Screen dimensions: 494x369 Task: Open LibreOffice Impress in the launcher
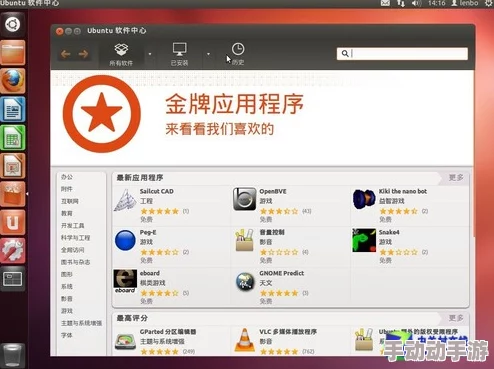click(x=13, y=166)
